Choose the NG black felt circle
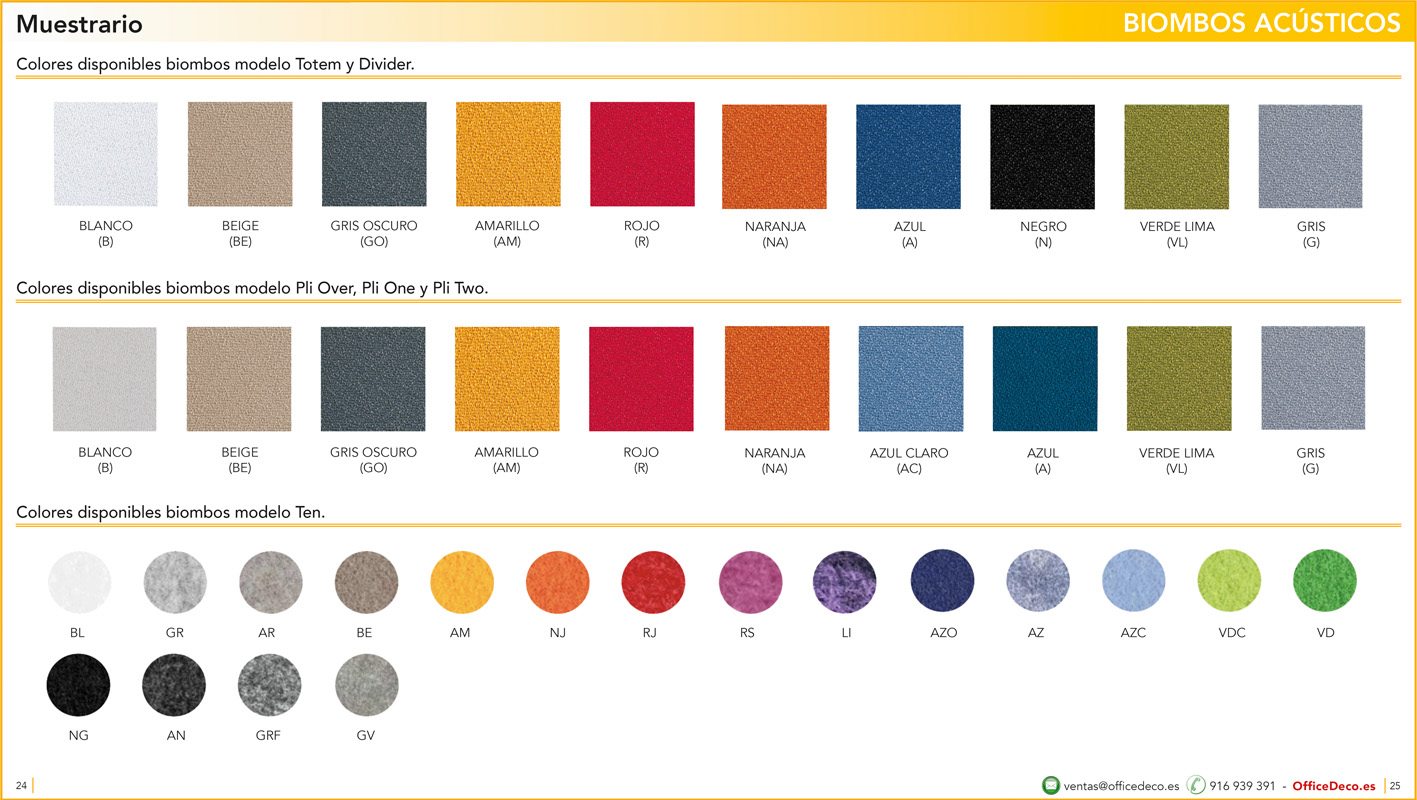Image resolution: width=1417 pixels, height=800 pixels. point(78,684)
